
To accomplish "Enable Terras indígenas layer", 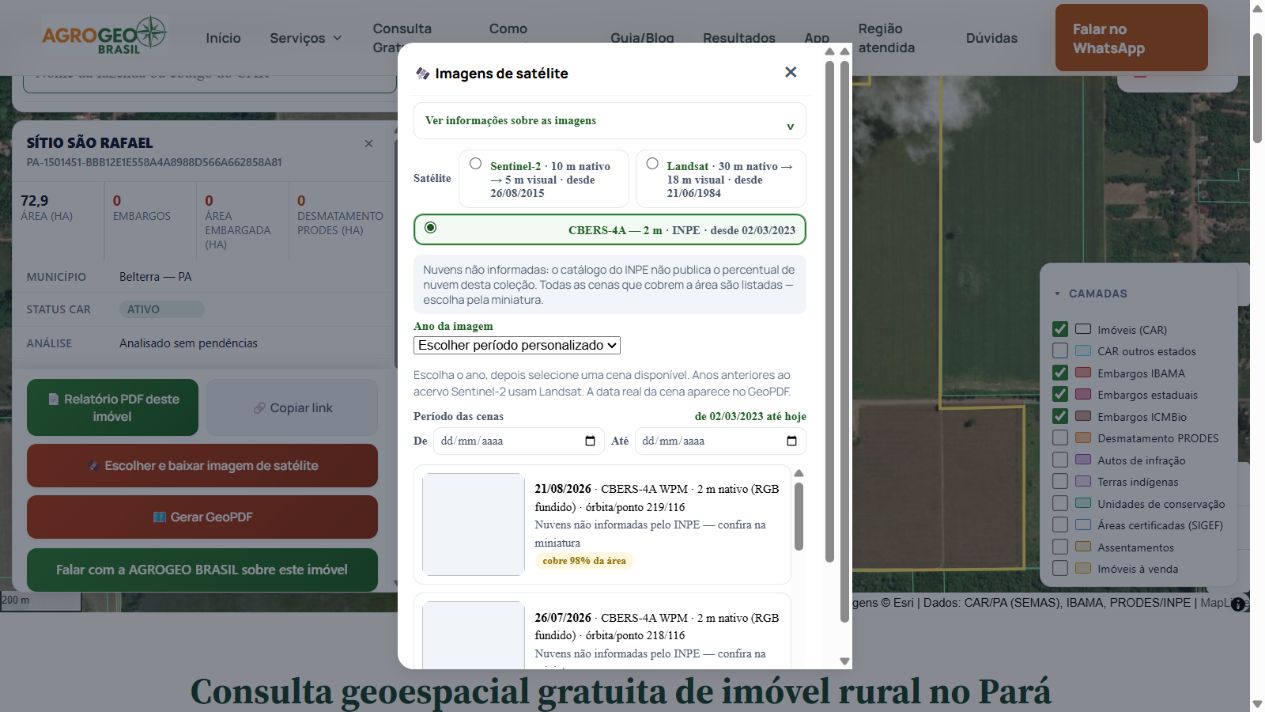I will (x=1060, y=482).
